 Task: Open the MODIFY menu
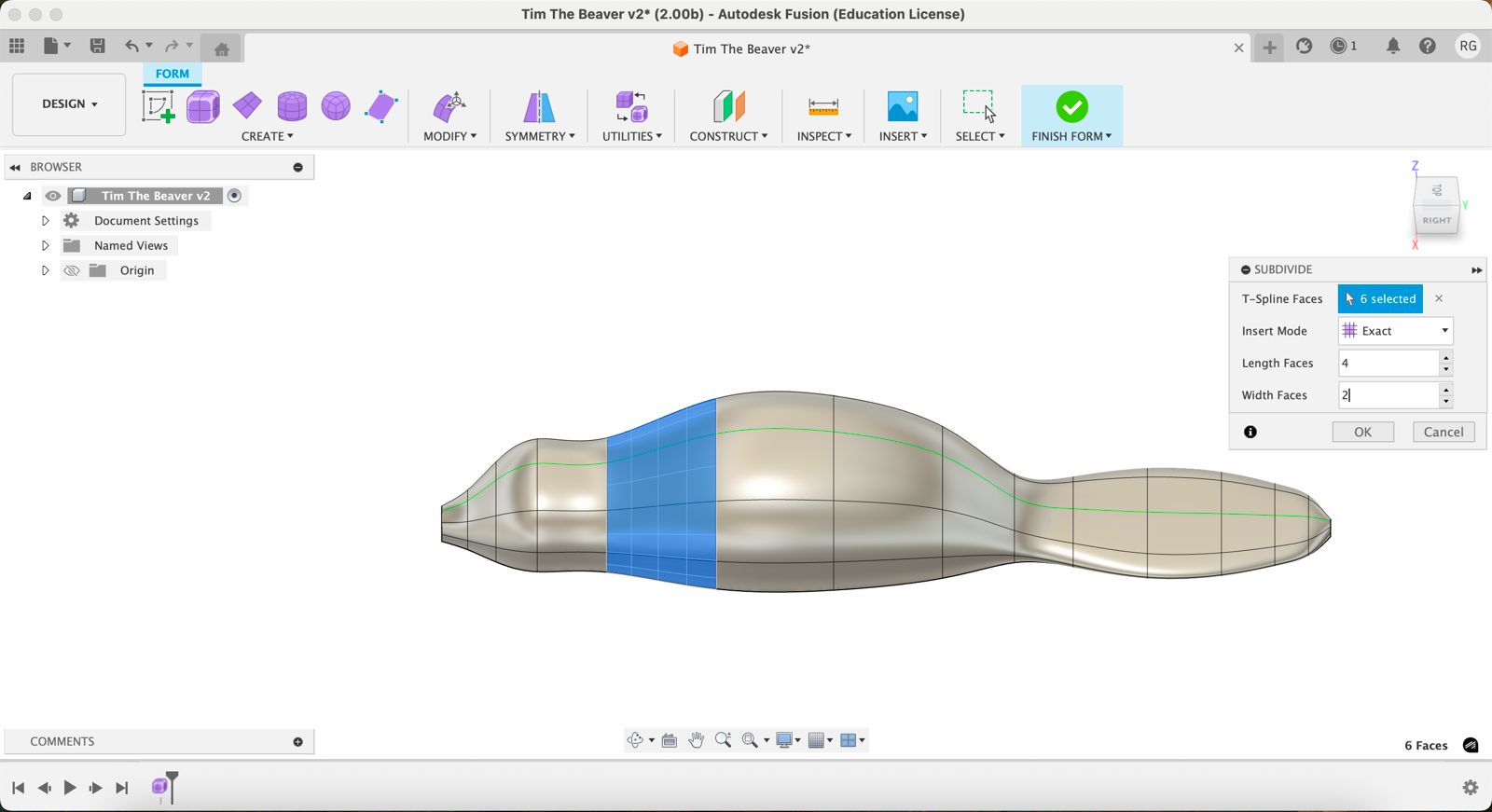coord(449,136)
